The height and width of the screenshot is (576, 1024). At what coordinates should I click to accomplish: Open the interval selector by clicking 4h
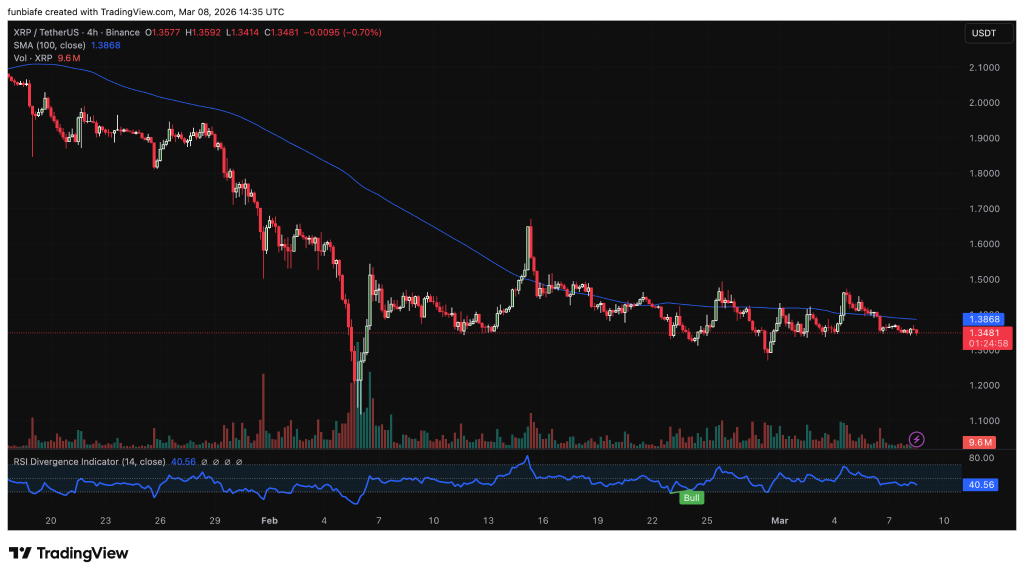coord(91,32)
